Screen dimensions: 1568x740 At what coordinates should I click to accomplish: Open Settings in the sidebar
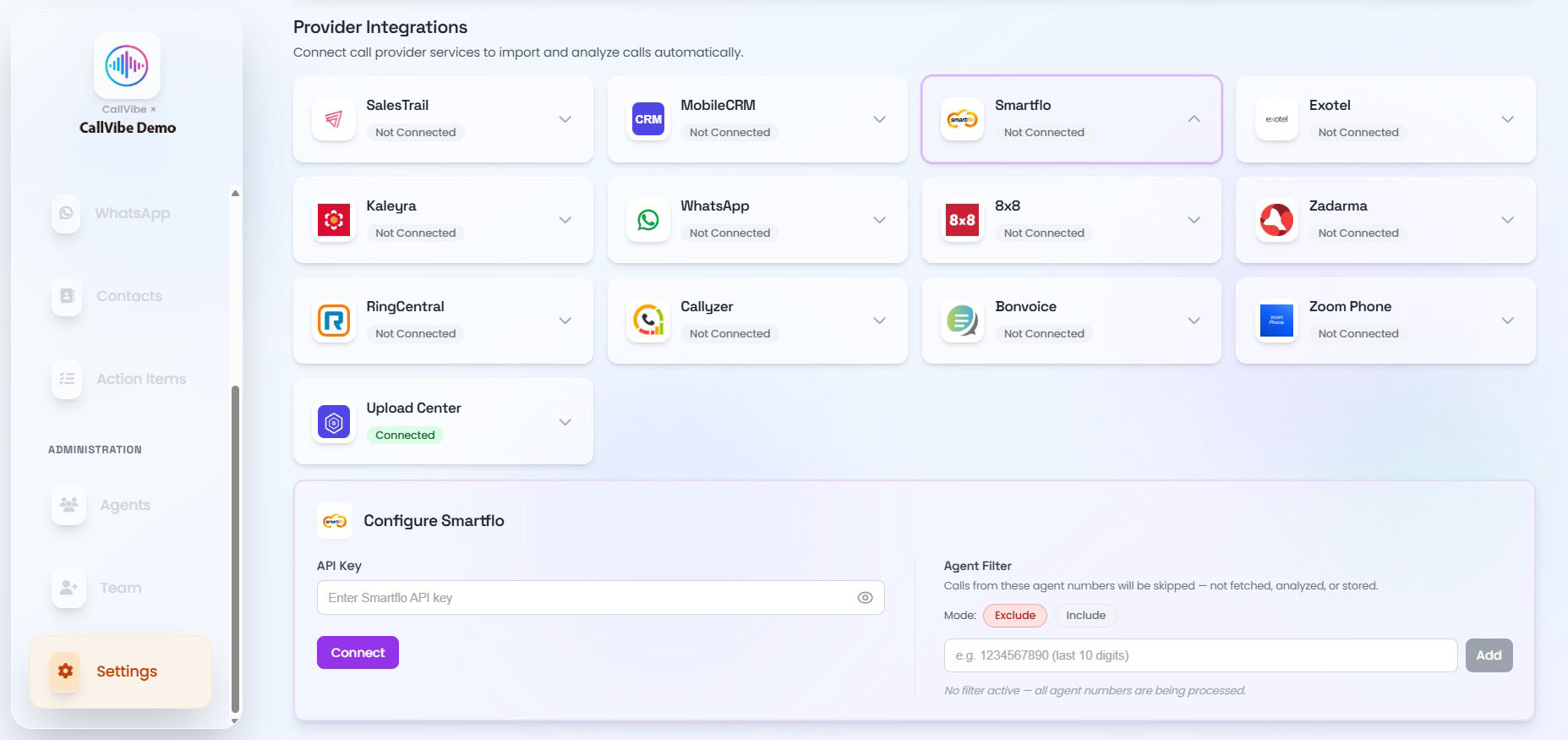click(x=121, y=671)
